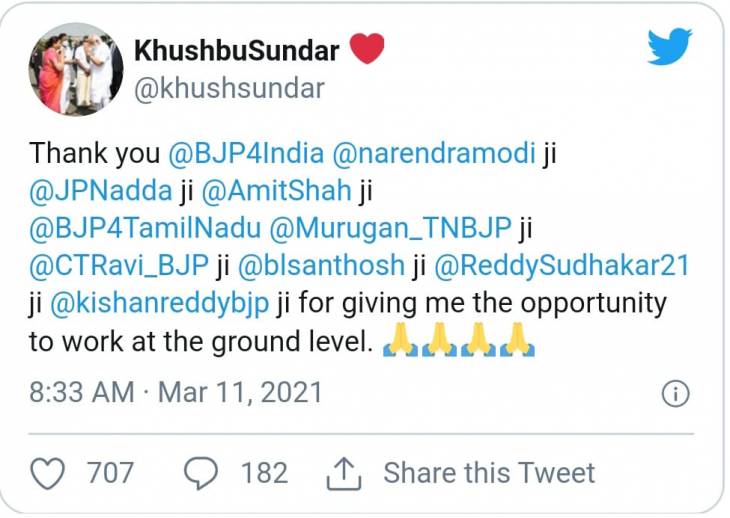The height and width of the screenshot is (518, 730).
Task: Open replies via speech bubble icon
Action: coord(202,472)
